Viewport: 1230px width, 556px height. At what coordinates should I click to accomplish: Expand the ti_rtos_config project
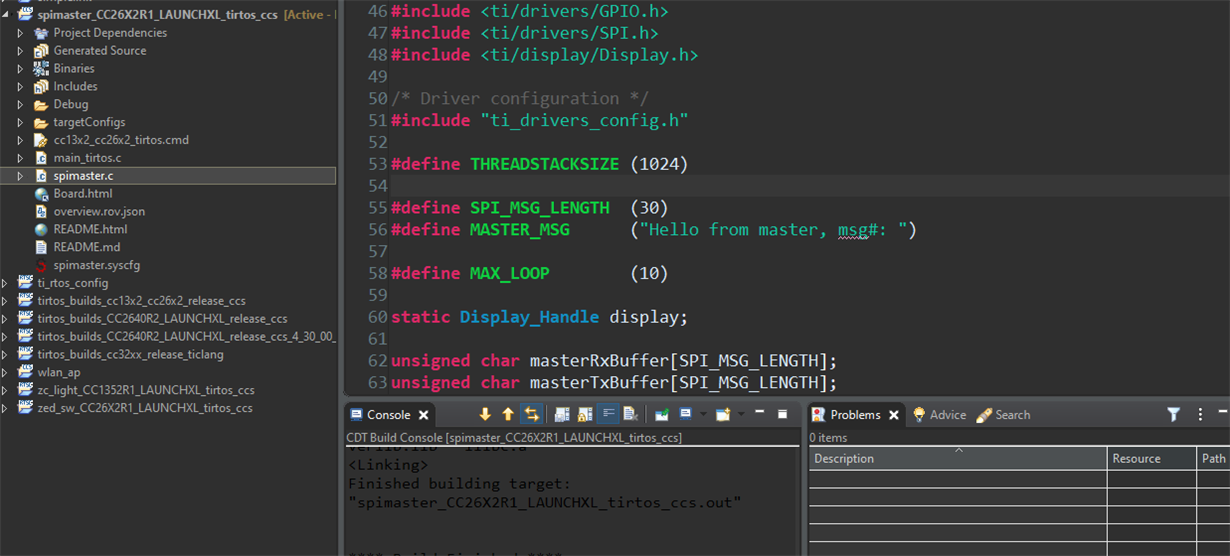pyautogui.click(x=6, y=283)
